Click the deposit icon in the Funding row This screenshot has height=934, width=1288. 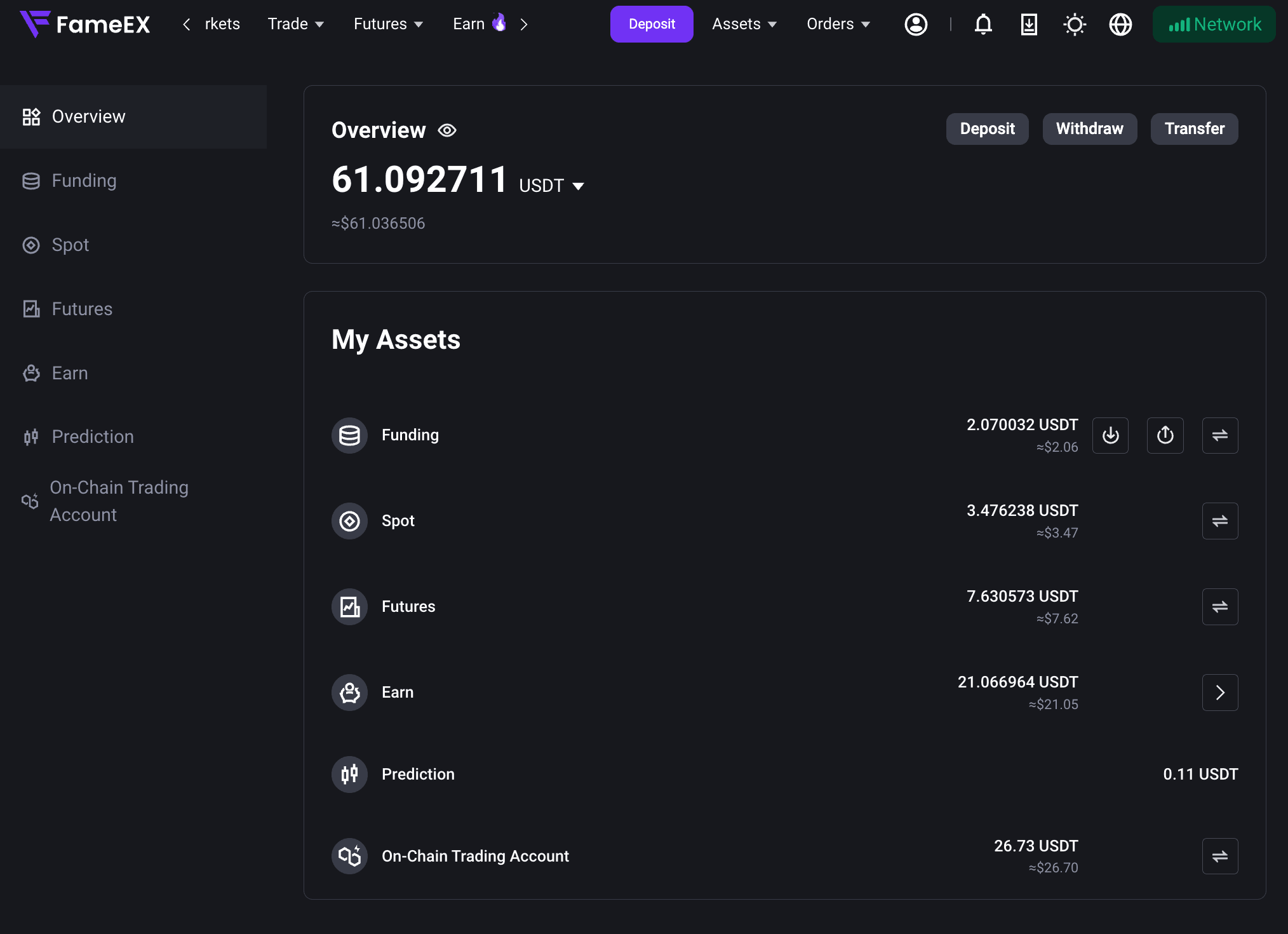[1110, 435]
